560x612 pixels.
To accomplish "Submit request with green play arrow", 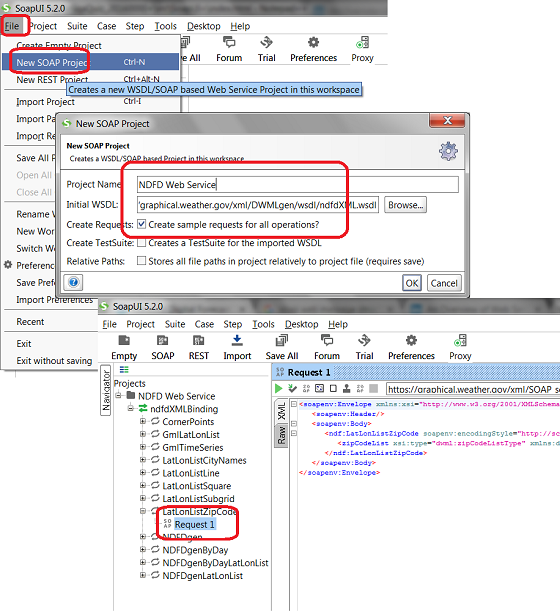I will (x=279, y=388).
